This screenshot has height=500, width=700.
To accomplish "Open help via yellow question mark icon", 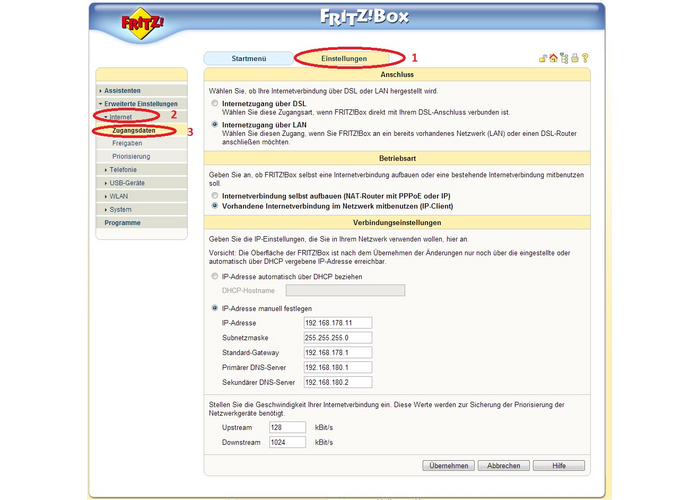I will pos(585,58).
